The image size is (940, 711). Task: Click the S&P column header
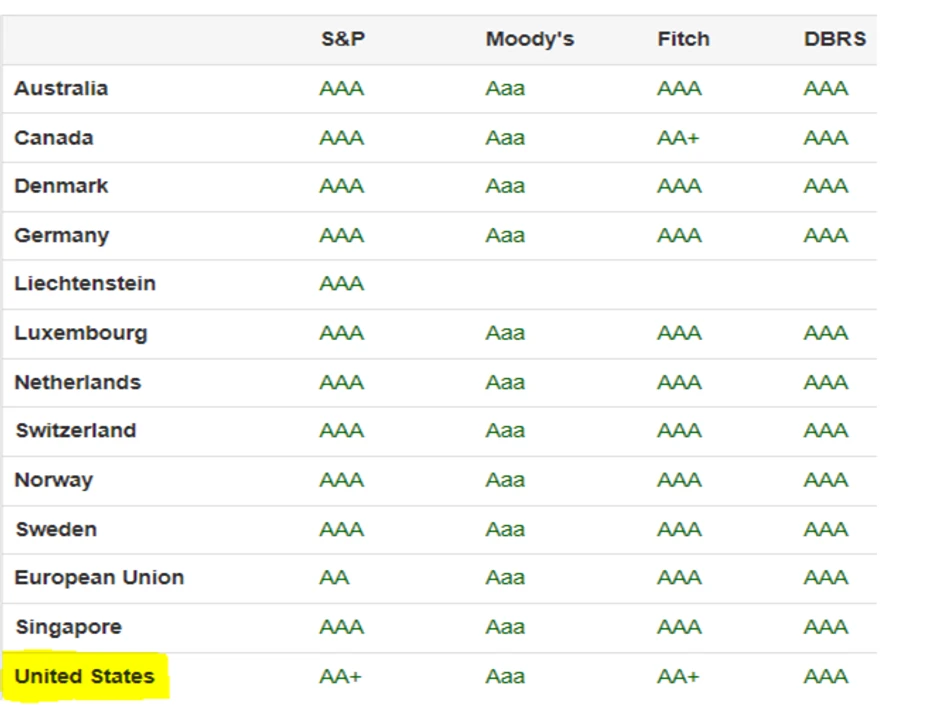tap(342, 40)
